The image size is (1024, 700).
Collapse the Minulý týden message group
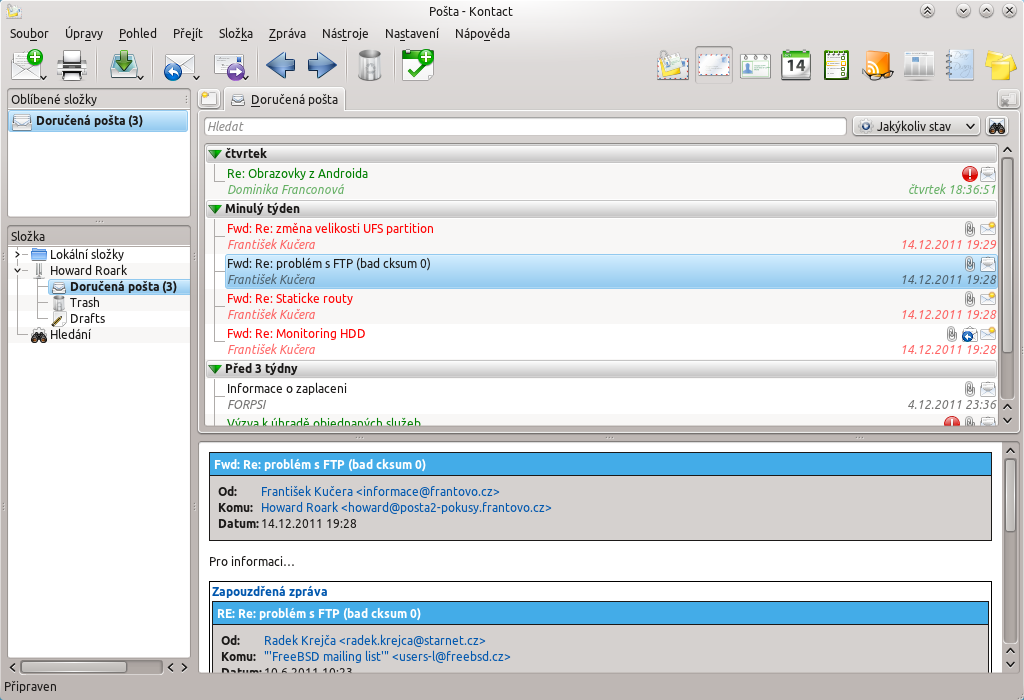[x=215, y=209]
